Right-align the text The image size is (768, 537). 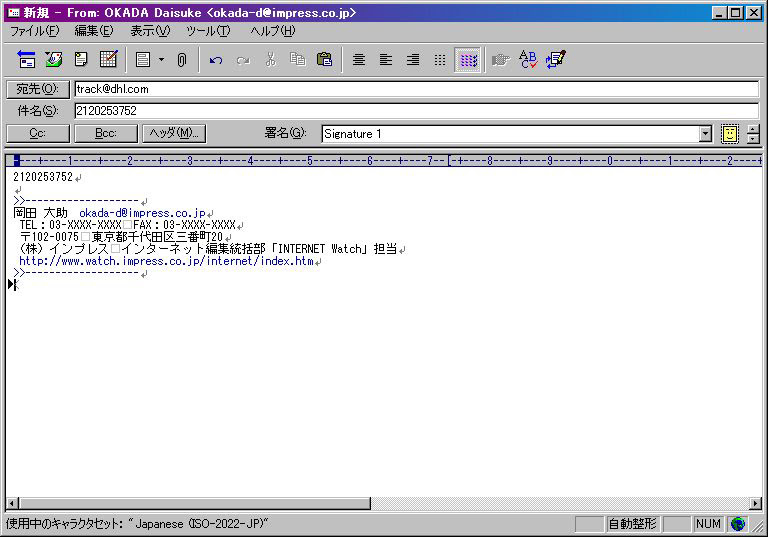point(413,60)
